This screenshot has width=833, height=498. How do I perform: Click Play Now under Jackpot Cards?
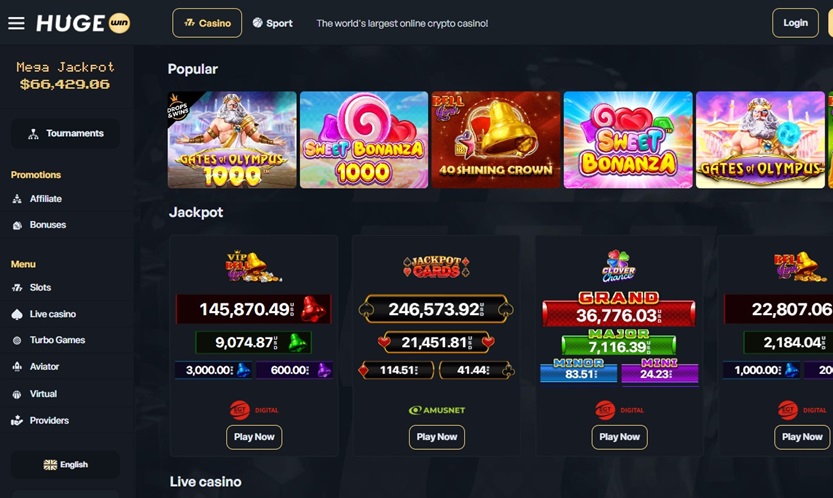pyautogui.click(x=437, y=437)
